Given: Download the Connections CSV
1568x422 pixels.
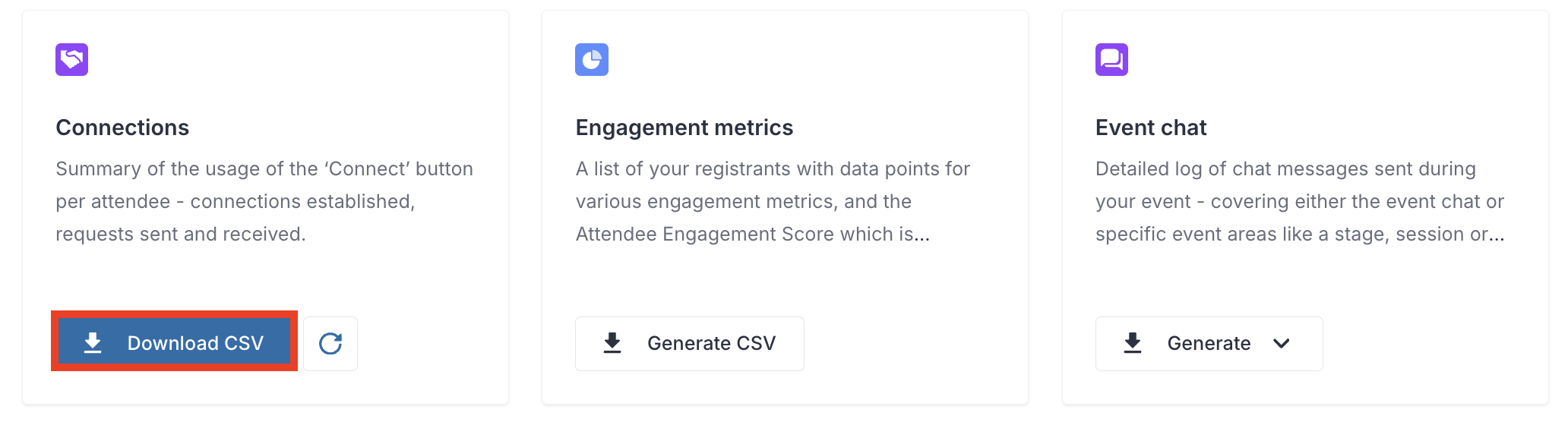Looking at the screenshot, I should [x=174, y=342].
